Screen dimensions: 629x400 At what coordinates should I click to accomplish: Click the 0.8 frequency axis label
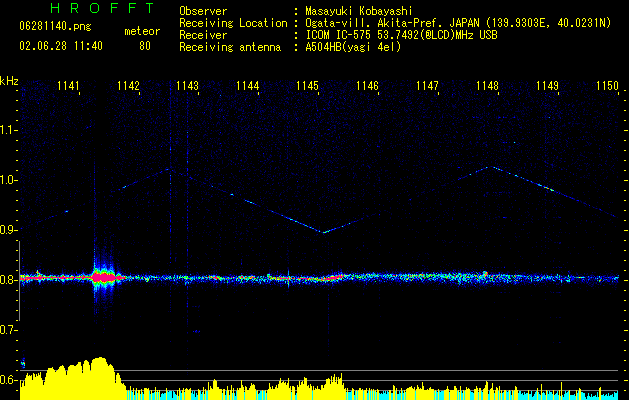click(8, 280)
